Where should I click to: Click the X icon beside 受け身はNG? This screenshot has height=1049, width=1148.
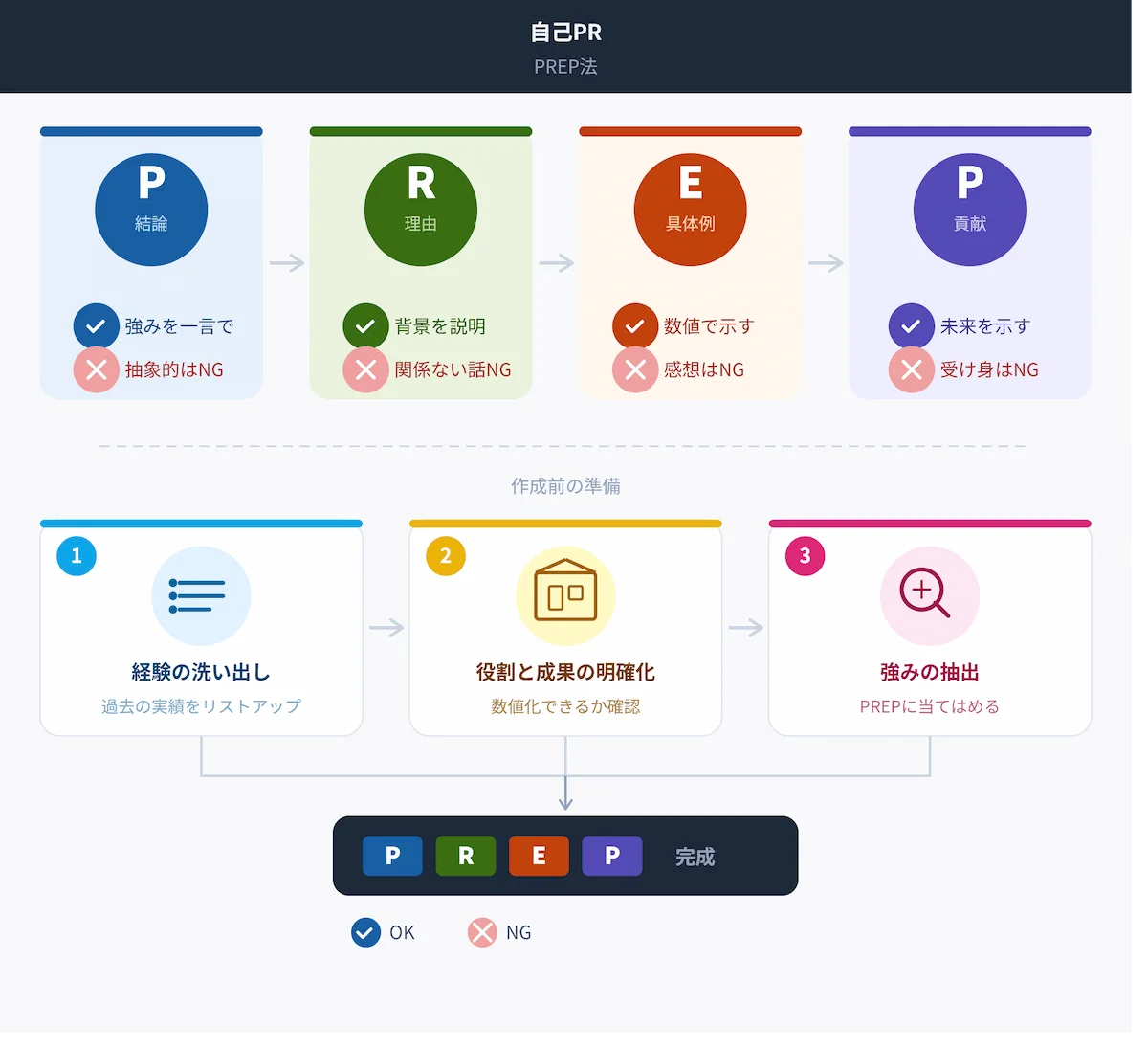[912, 369]
